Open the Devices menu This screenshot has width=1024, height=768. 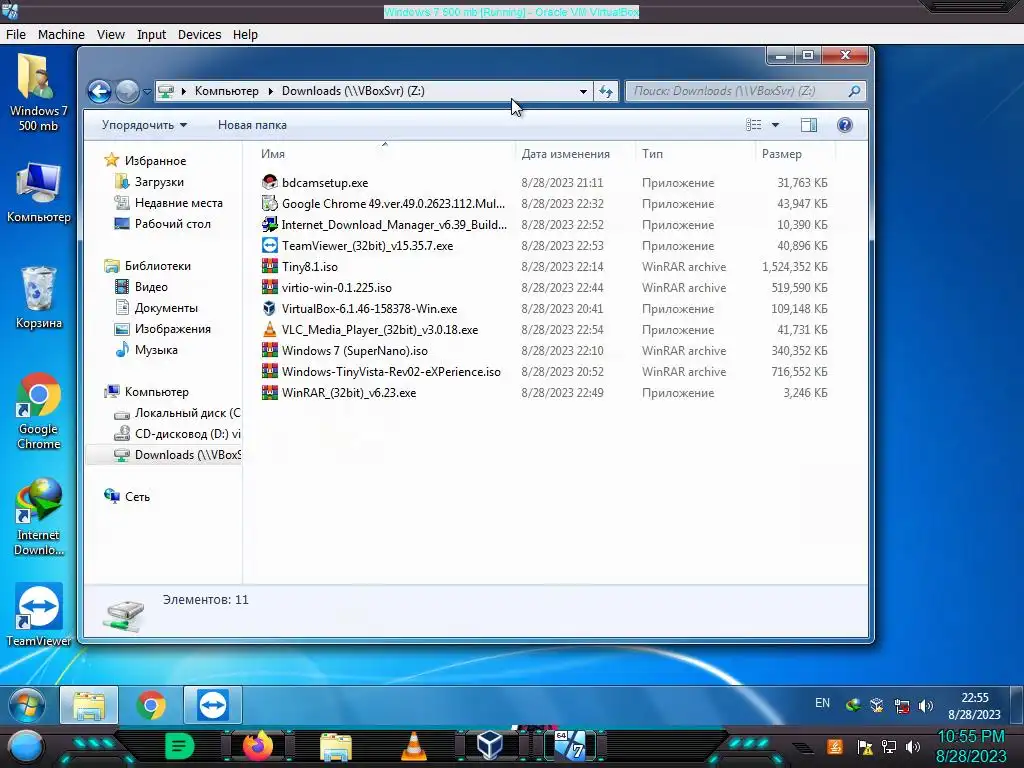point(199,35)
